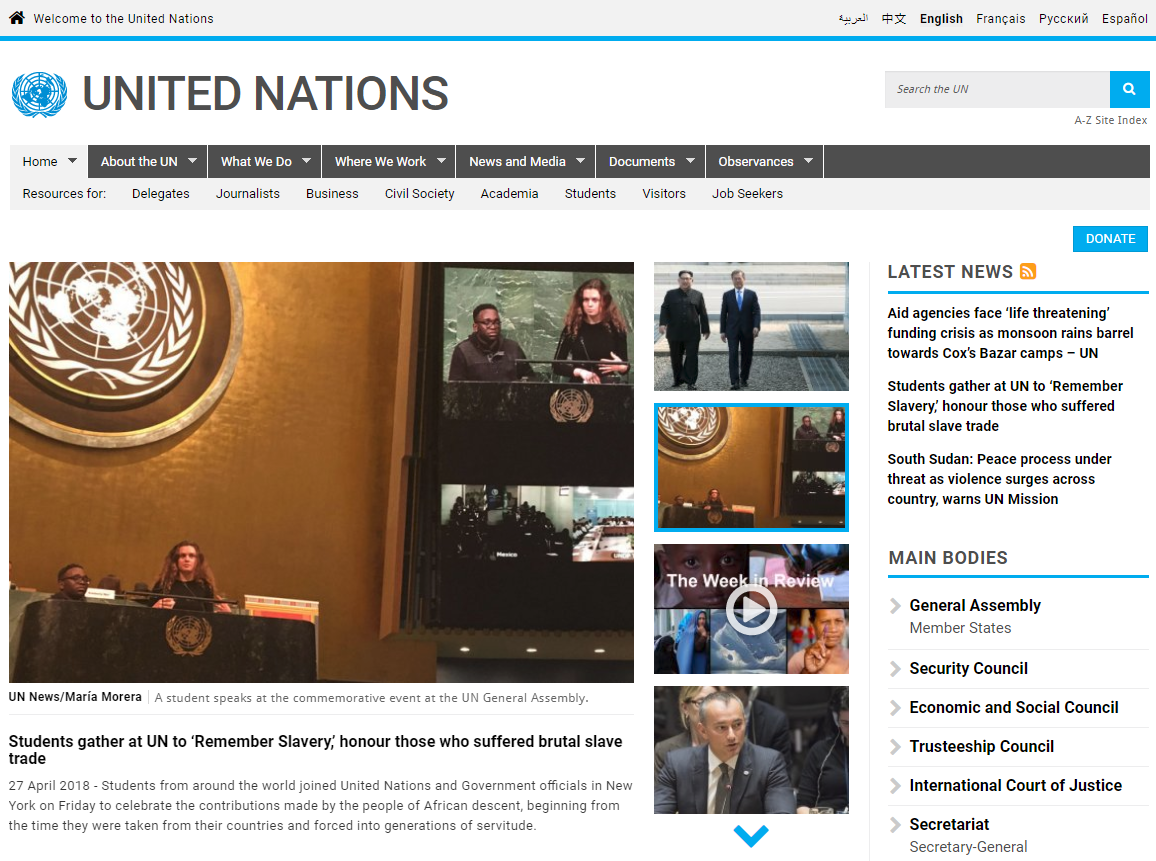The height and width of the screenshot is (861, 1156).
Task: Expand the Documents dropdown arrow
Action: pyautogui.click(x=690, y=161)
